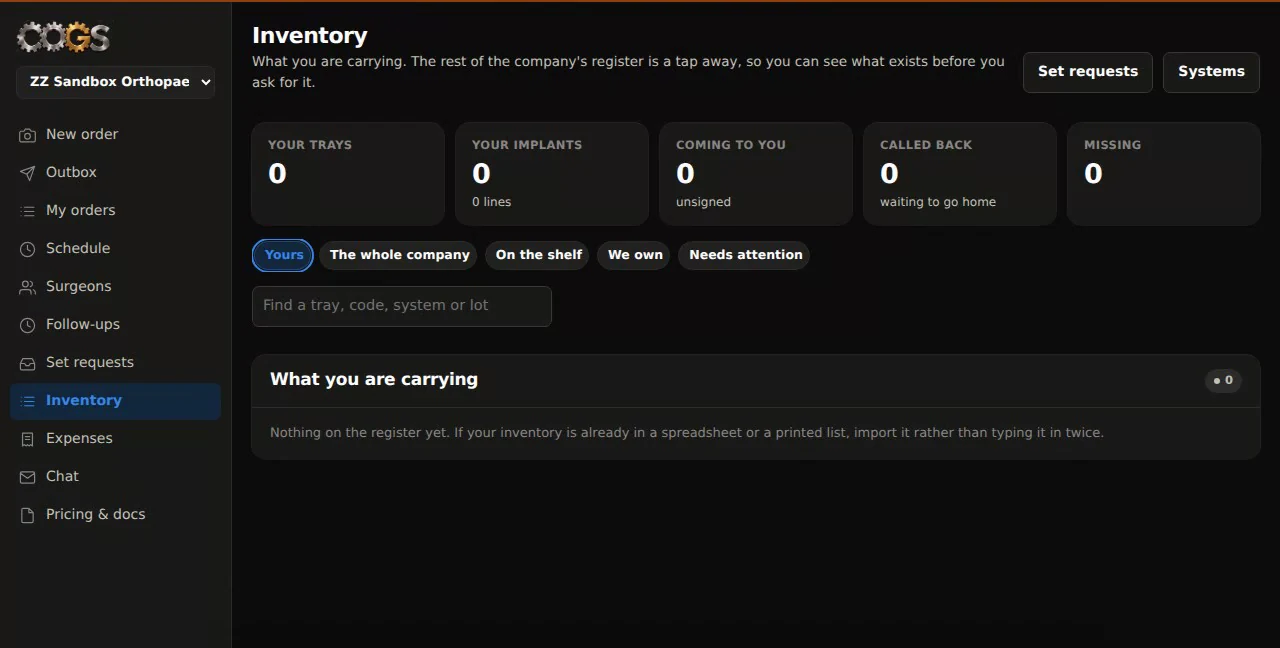The image size is (1280, 648).
Task: Show On the shelf items
Action: click(539, 255)
